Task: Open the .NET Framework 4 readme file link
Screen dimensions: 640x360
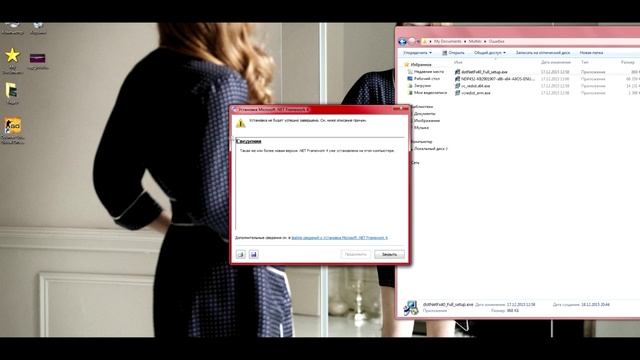Action: tap(339, 238)
